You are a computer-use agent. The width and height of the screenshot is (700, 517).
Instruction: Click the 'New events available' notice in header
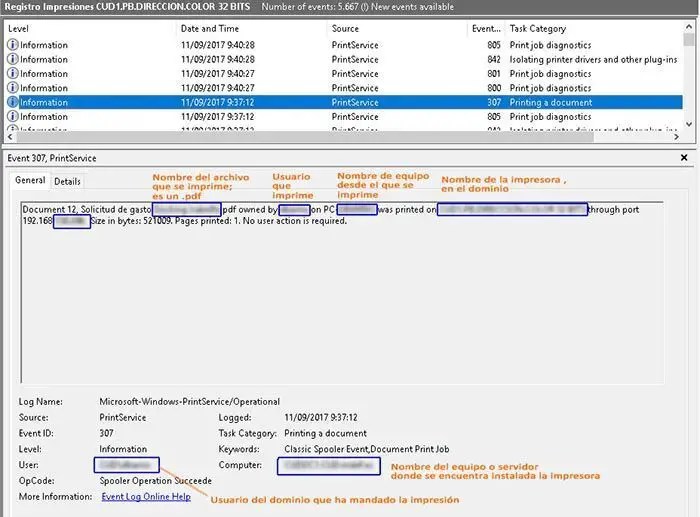click(412, 7)
